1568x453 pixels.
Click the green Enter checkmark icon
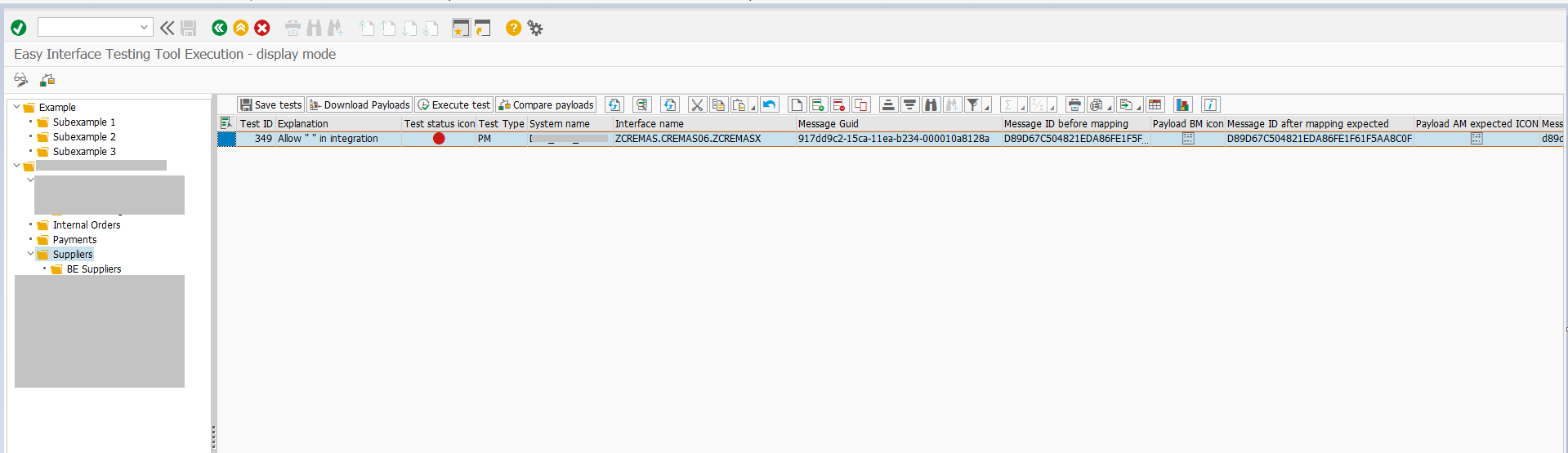pyautogui.click(x=19, y=29)
